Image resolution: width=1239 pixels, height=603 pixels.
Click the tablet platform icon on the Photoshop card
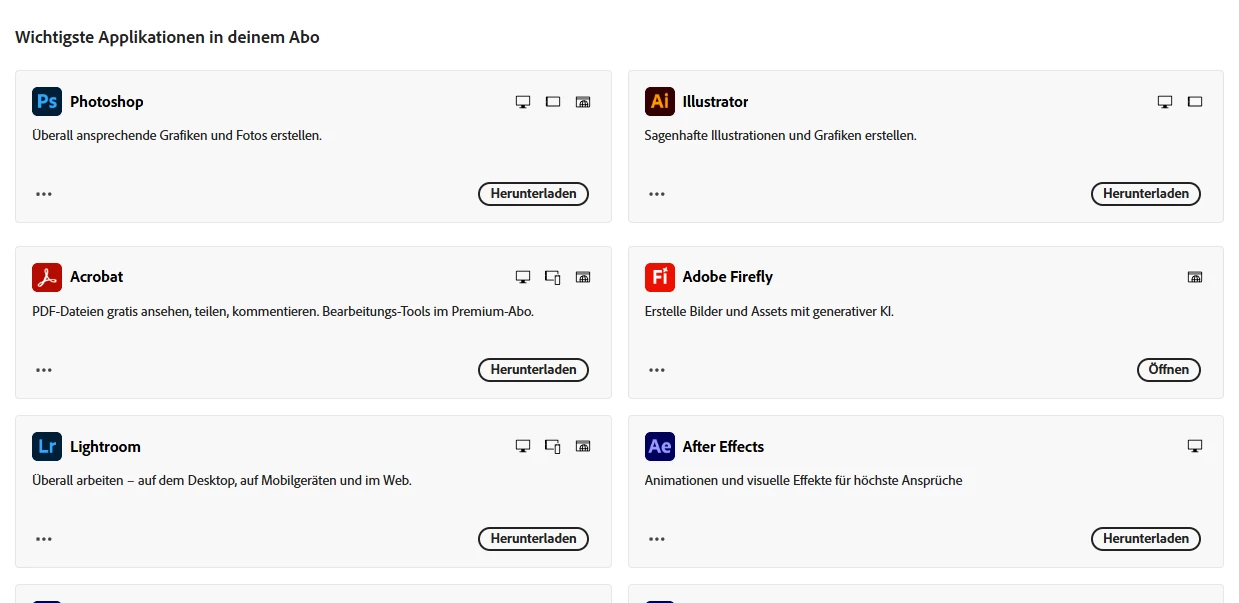[x=553, y=102]
